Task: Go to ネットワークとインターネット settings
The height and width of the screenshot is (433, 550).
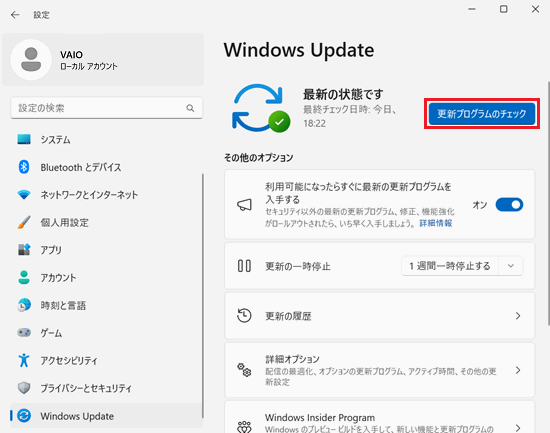Action: (106, 194)
